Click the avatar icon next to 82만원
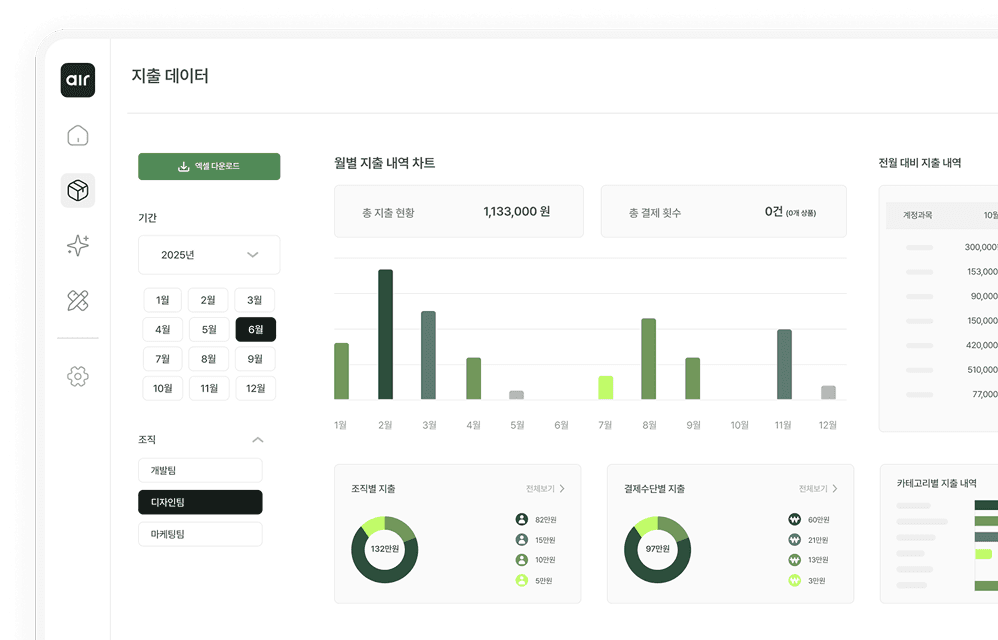 pos(520,519)
